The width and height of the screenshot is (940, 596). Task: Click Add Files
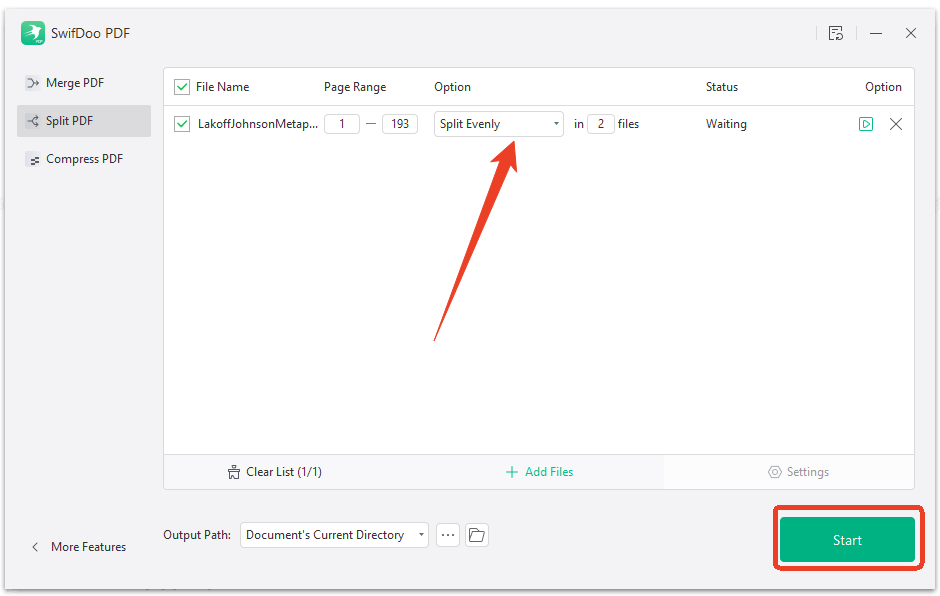pyautogui.click(x=539, y=472)
